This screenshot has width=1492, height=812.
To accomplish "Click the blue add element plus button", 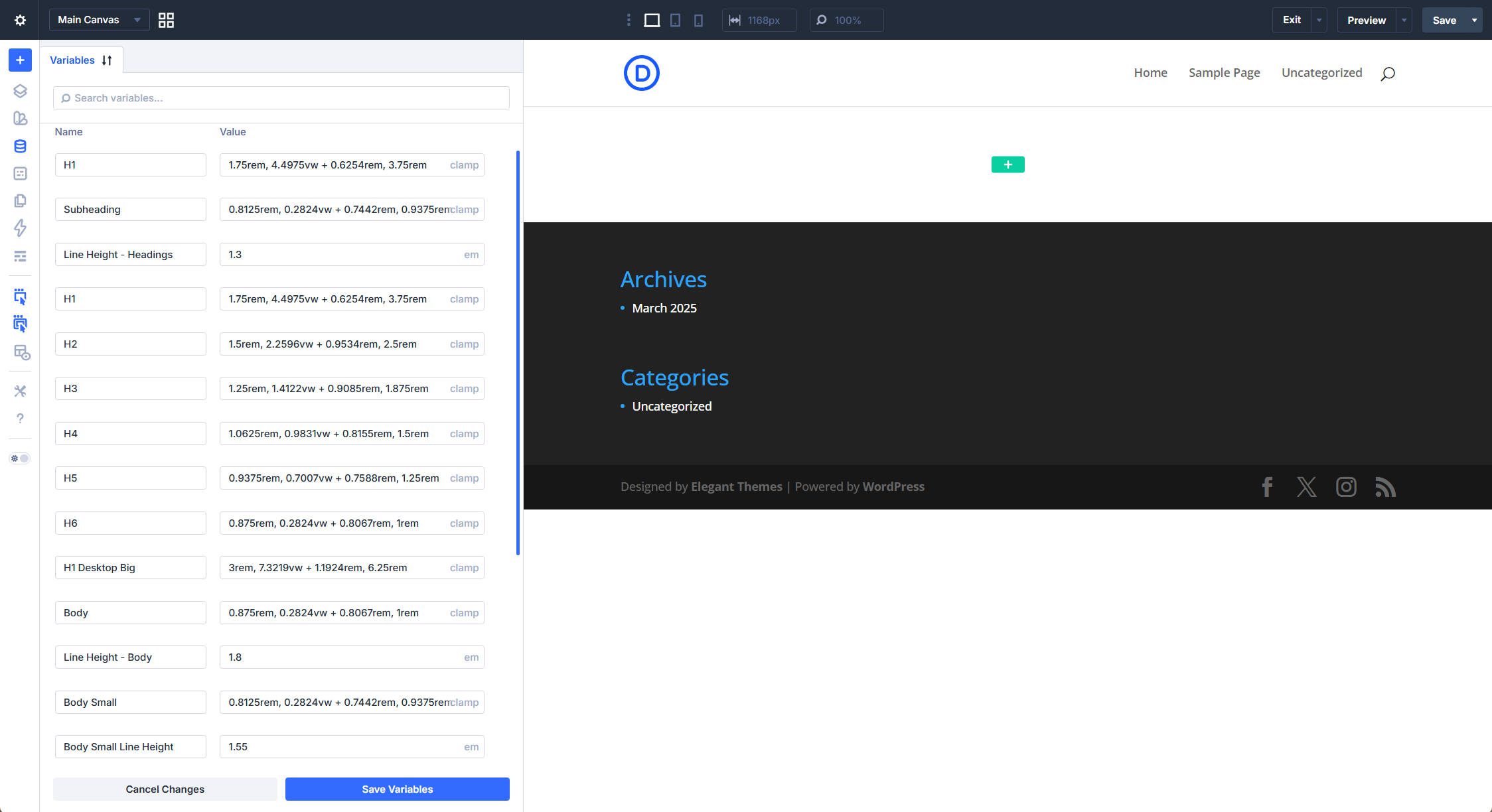I will tap(20, 60).
